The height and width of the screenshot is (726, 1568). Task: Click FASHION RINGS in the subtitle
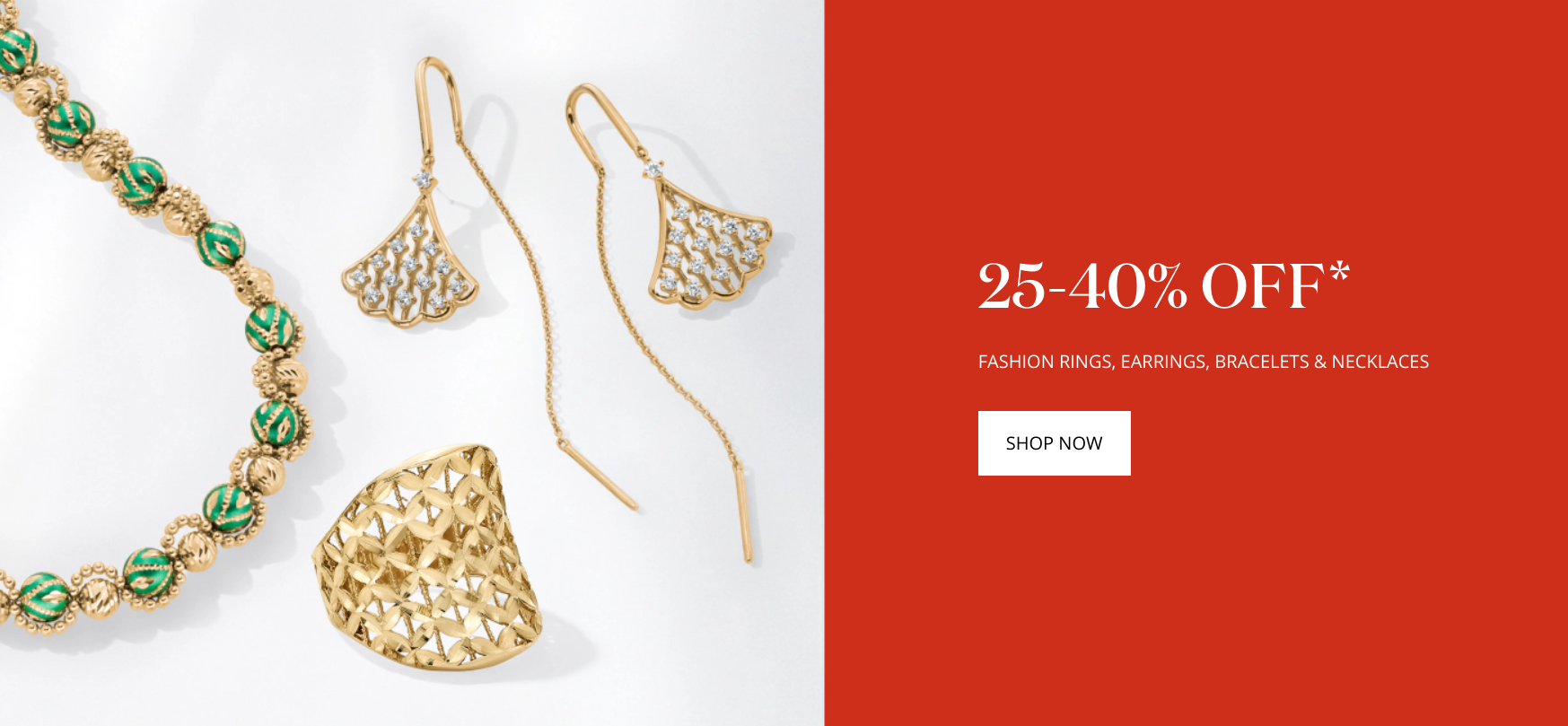pos(1046,362)
